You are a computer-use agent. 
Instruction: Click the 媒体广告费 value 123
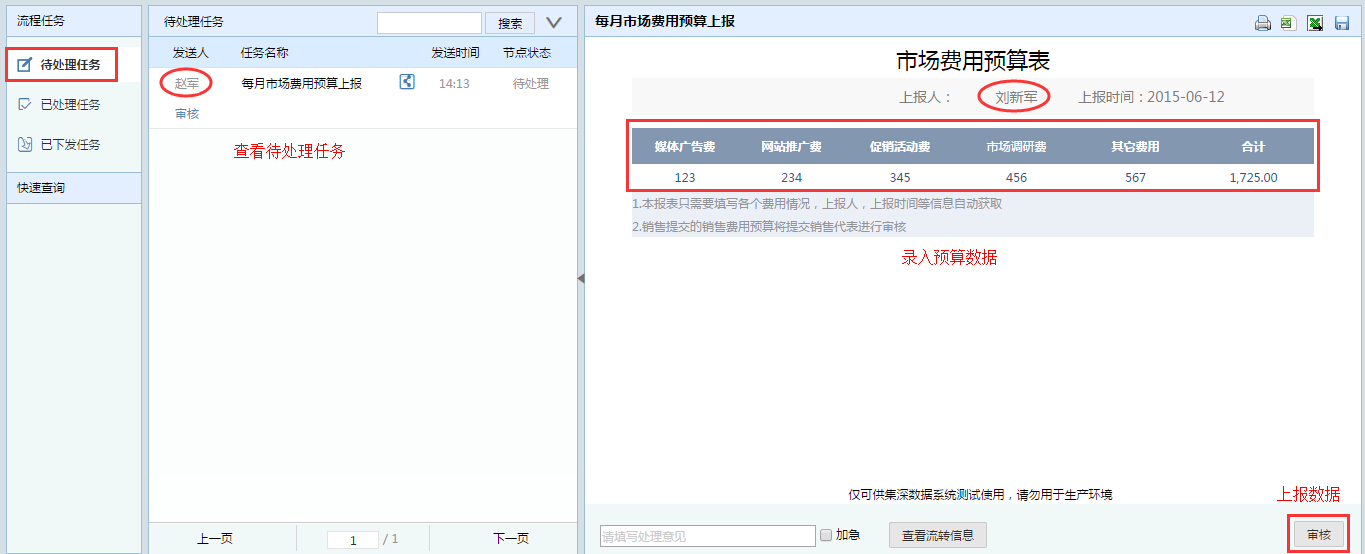[x=685, y=177]
